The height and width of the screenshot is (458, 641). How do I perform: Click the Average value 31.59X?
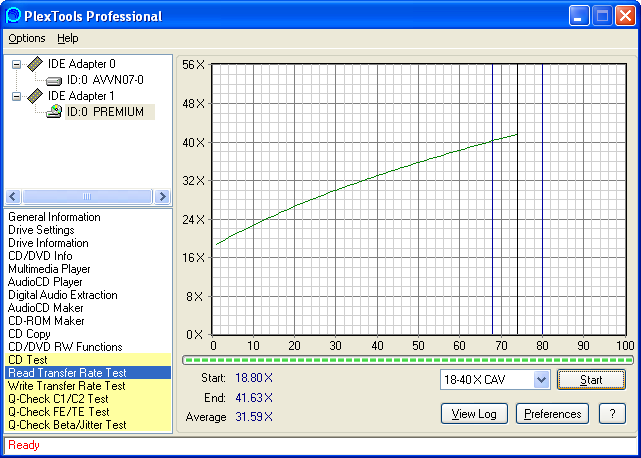pos(254,417)
